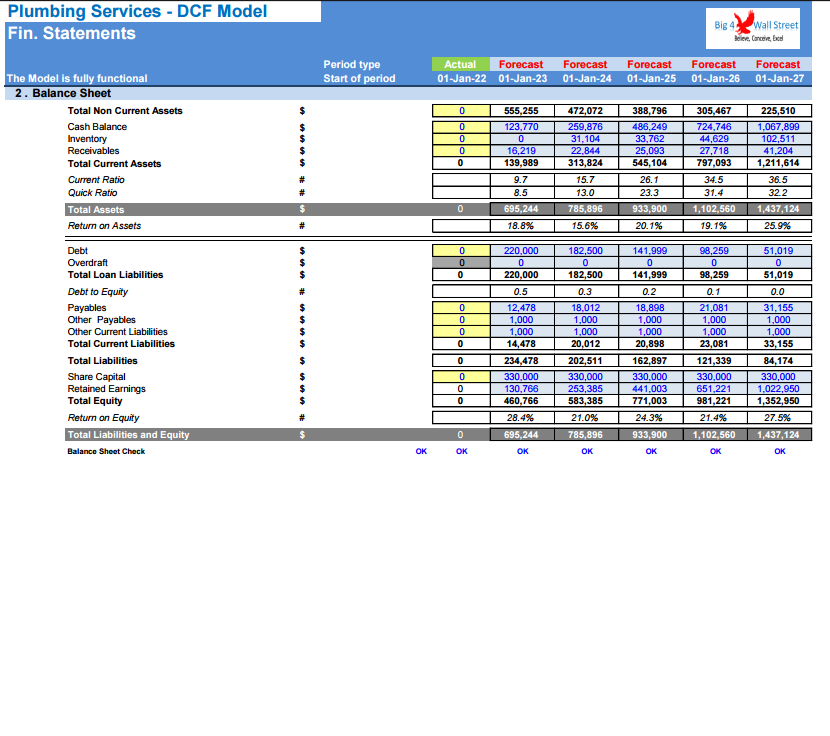
Task: Select the 01-Jan-22 start of period cell
Action: (x=462, y=78)
